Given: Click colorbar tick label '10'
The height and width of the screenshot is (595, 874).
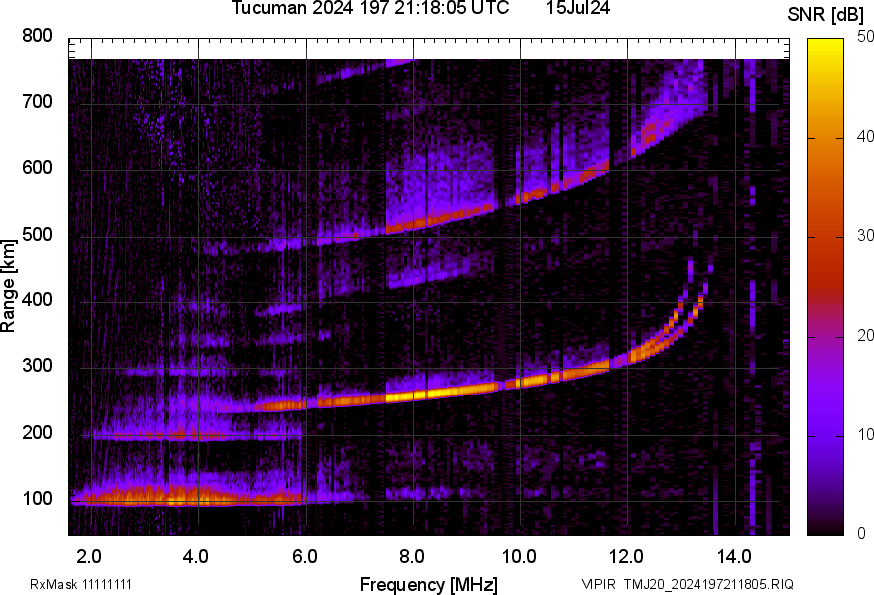Looking at the screenshot, I should (865, 434).
